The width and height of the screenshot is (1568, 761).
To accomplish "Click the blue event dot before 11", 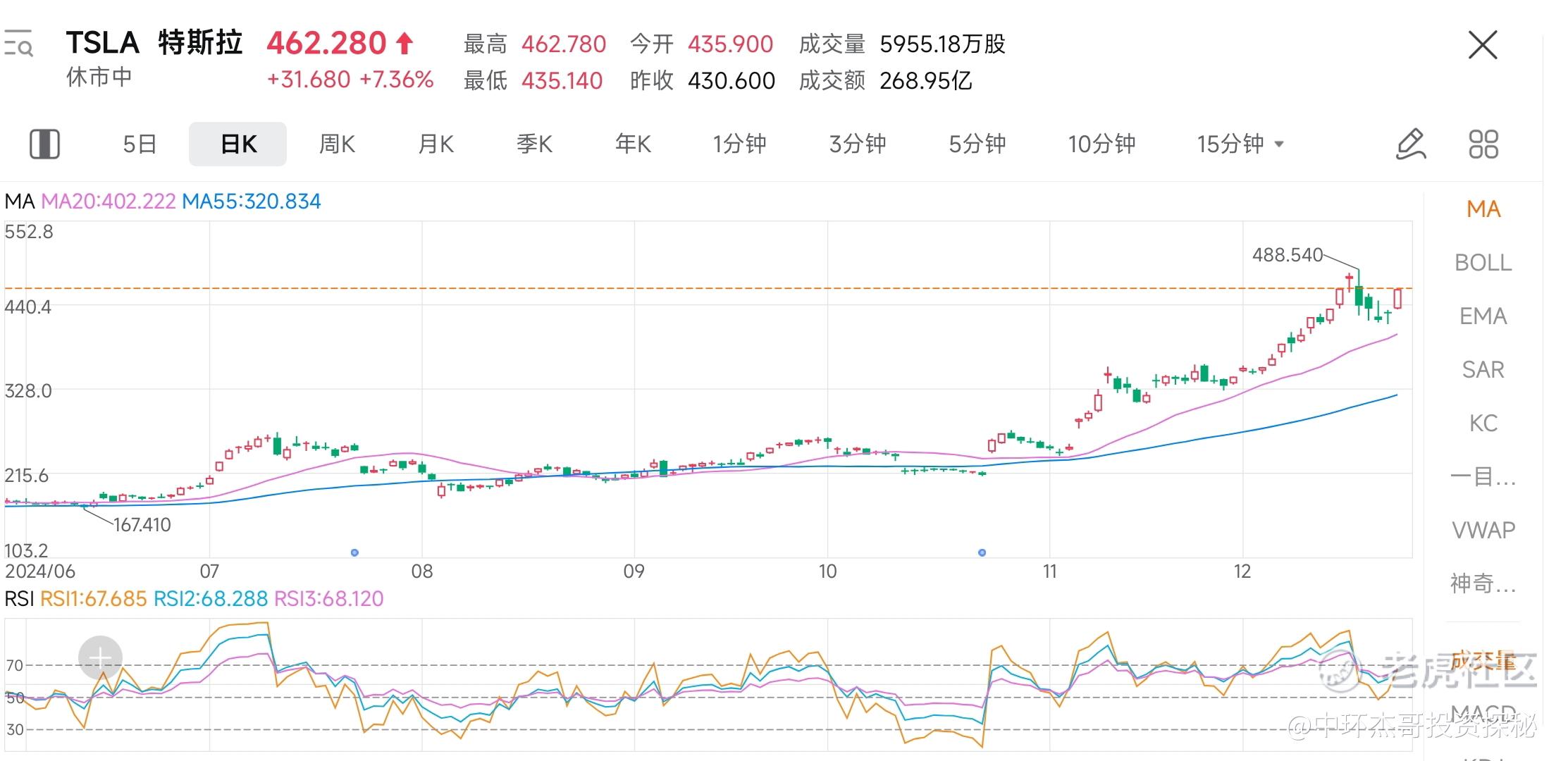I will [982, 552].
